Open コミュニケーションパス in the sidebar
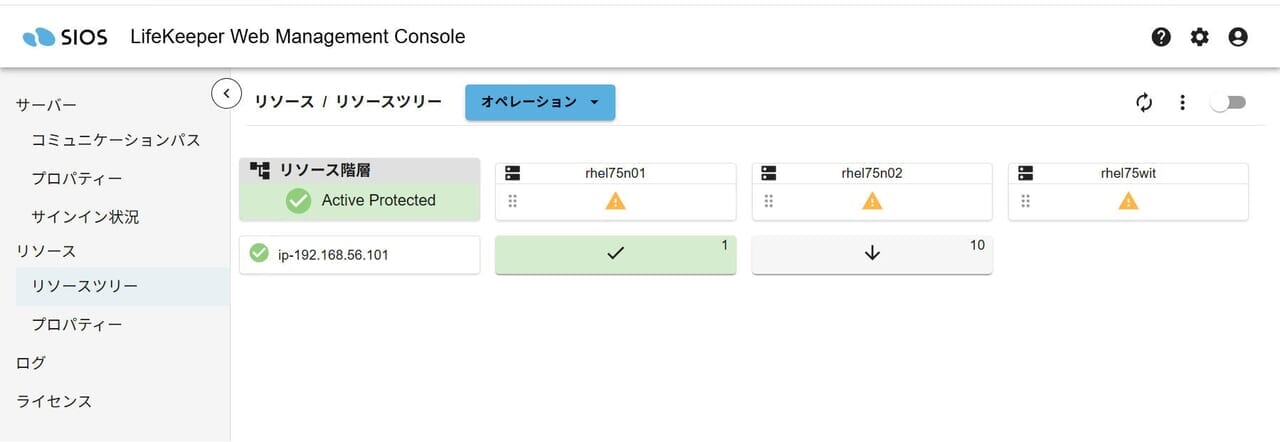The width and height of the screenshot is (1280, 442). (x=116, y=140)
